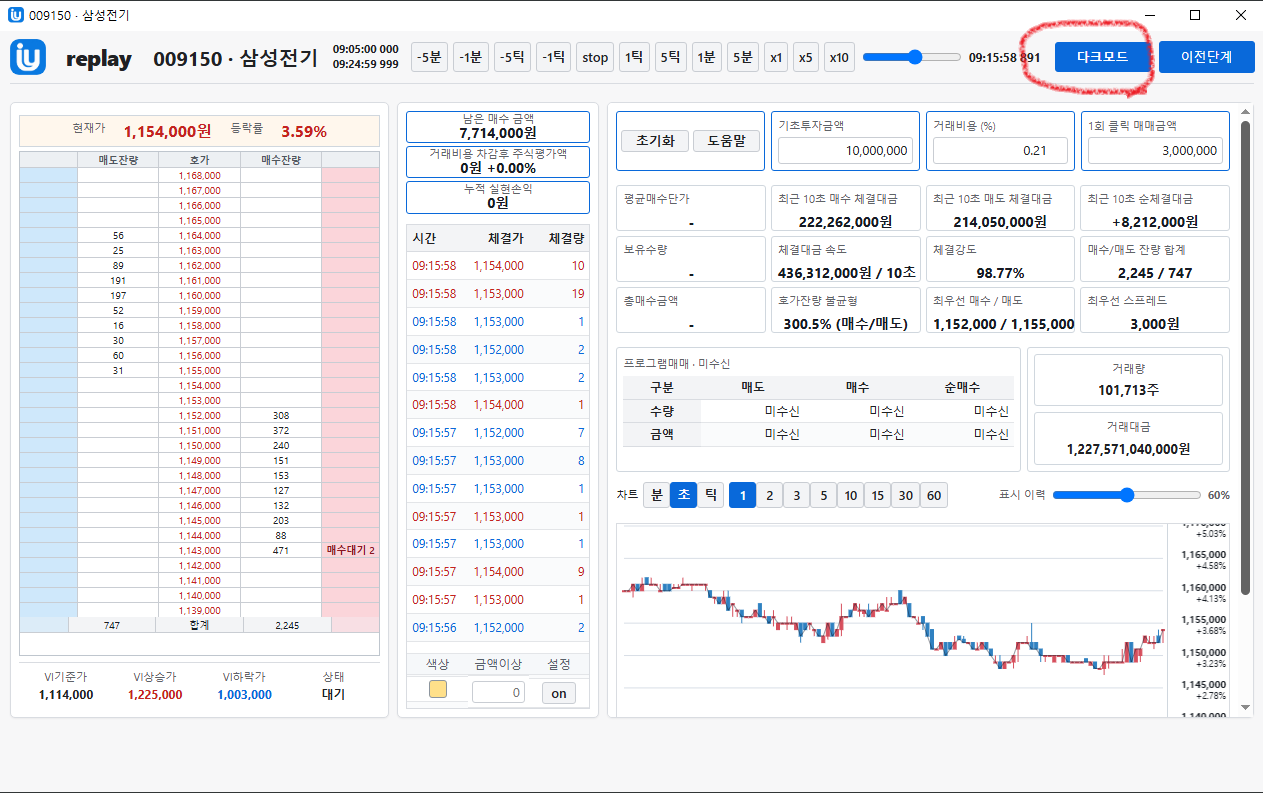Advance replay by 5 ticks

(x=671, y=57)
